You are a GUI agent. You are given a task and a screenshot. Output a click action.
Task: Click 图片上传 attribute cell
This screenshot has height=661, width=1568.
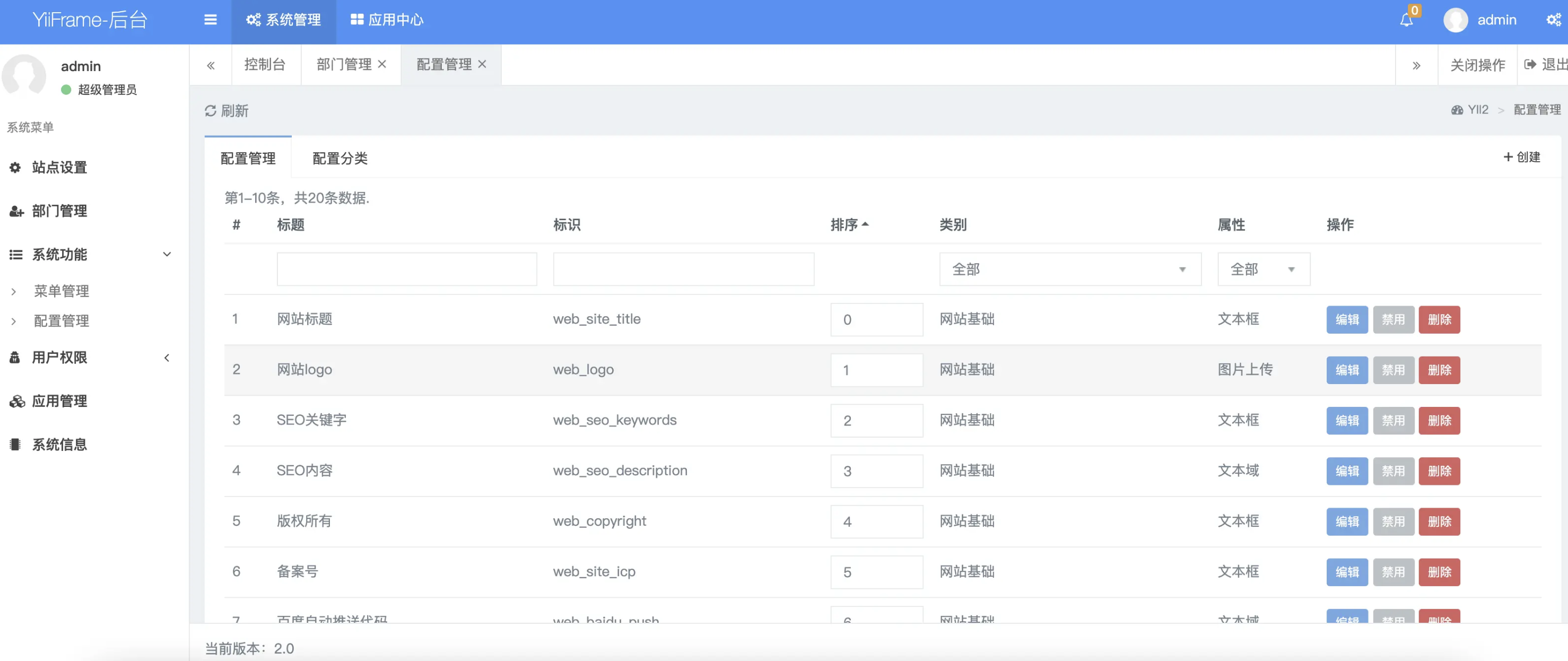(x=1245, y=369)
